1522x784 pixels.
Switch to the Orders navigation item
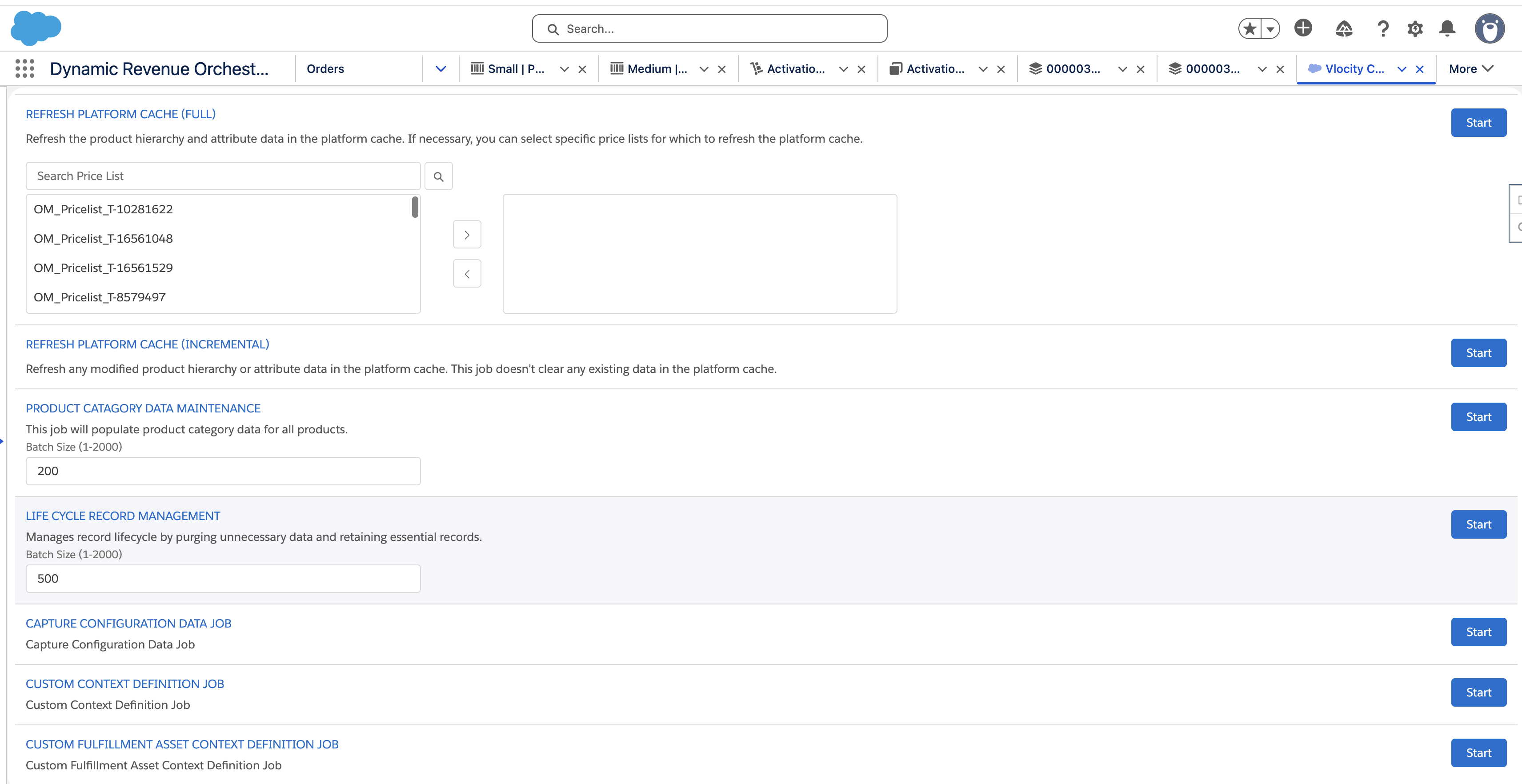(325, 68)
